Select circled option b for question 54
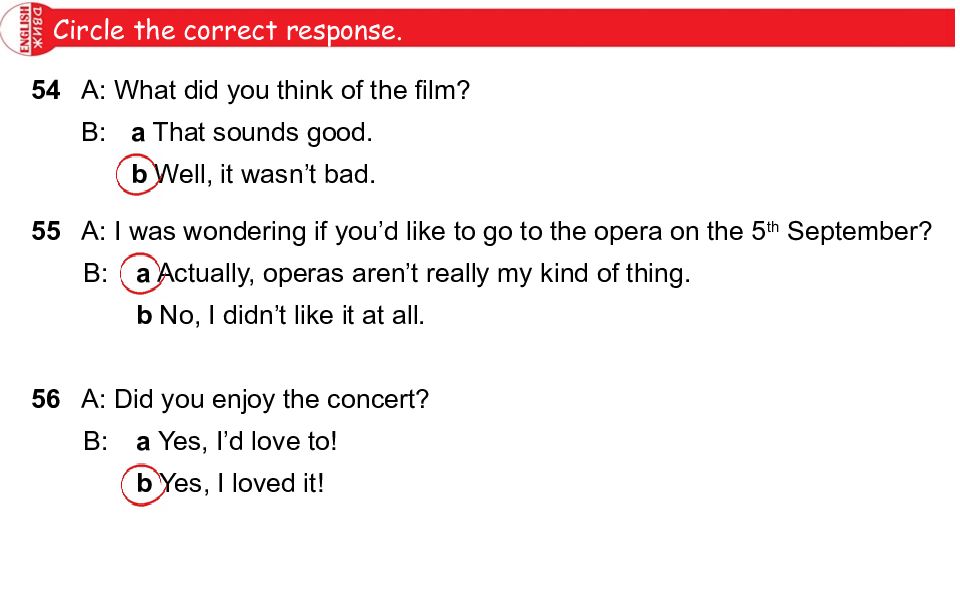Screen dimensions: 960x600 click(246, 174)
